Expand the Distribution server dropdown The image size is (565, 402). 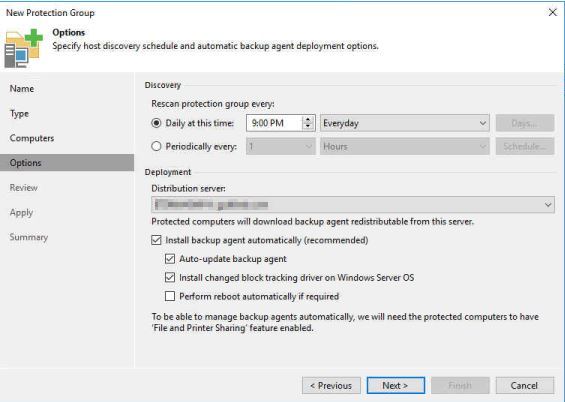tap(353, 205)
